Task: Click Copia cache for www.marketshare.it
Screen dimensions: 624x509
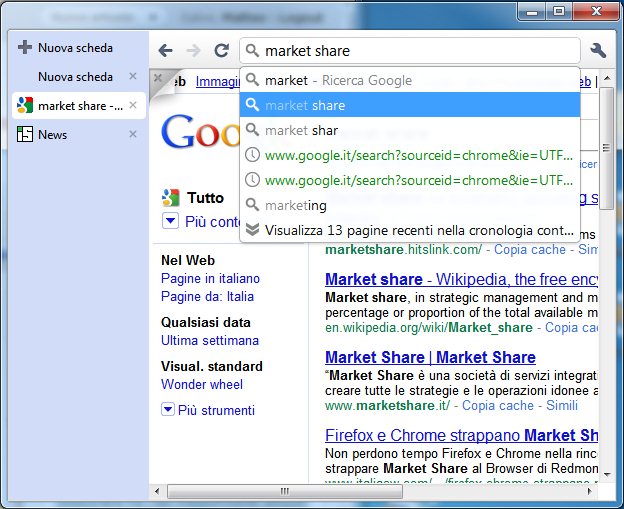Action: pos(497,405)
